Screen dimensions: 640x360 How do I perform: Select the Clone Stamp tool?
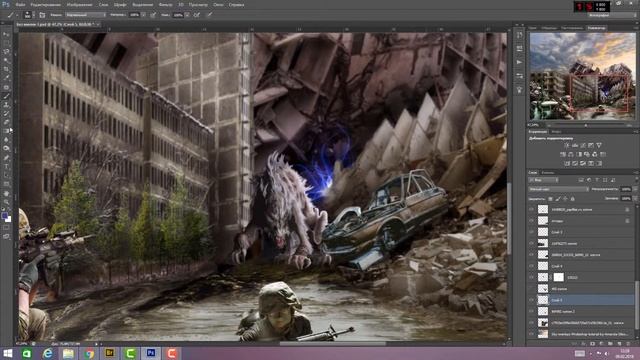pos(6,105)
